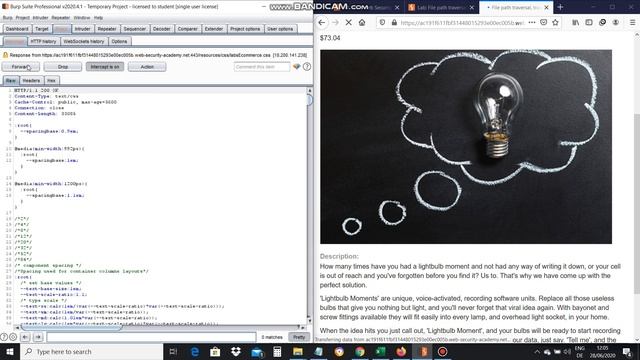Toggle the Intercept is on button
Image resolution: width=640 pixels, height=360 pixels.
click(x=105, y=67)
